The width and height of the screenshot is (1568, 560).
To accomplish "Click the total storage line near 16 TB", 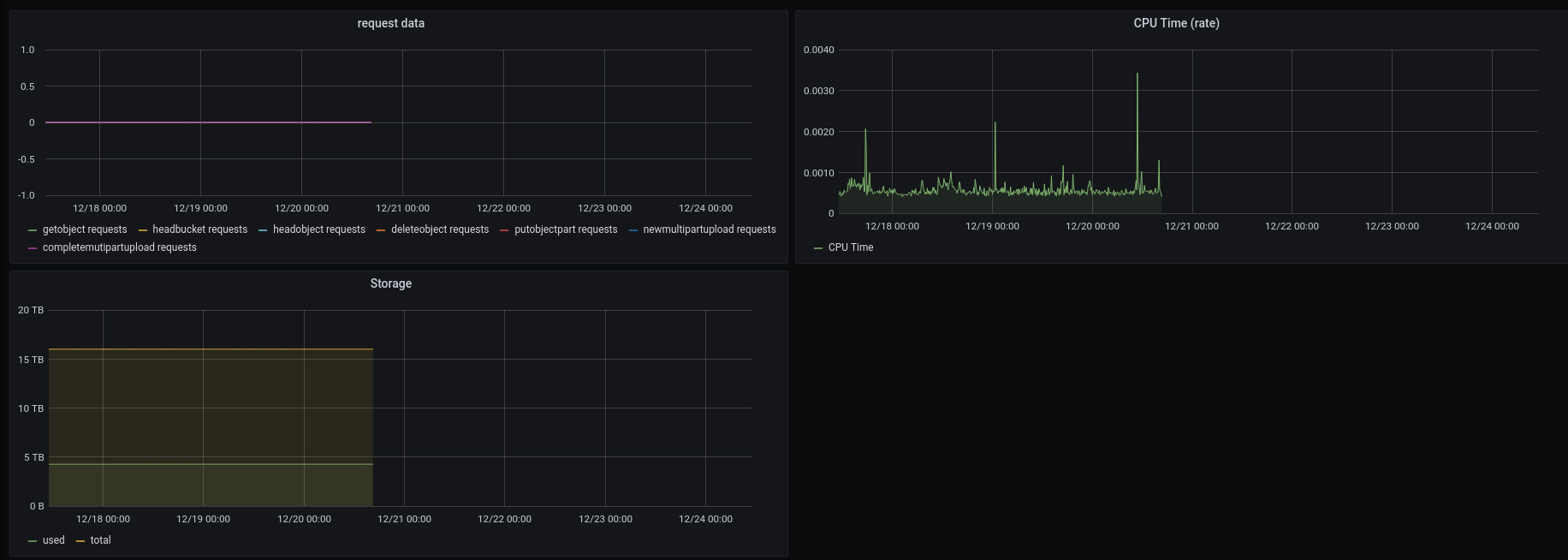I will click(211, 349).
